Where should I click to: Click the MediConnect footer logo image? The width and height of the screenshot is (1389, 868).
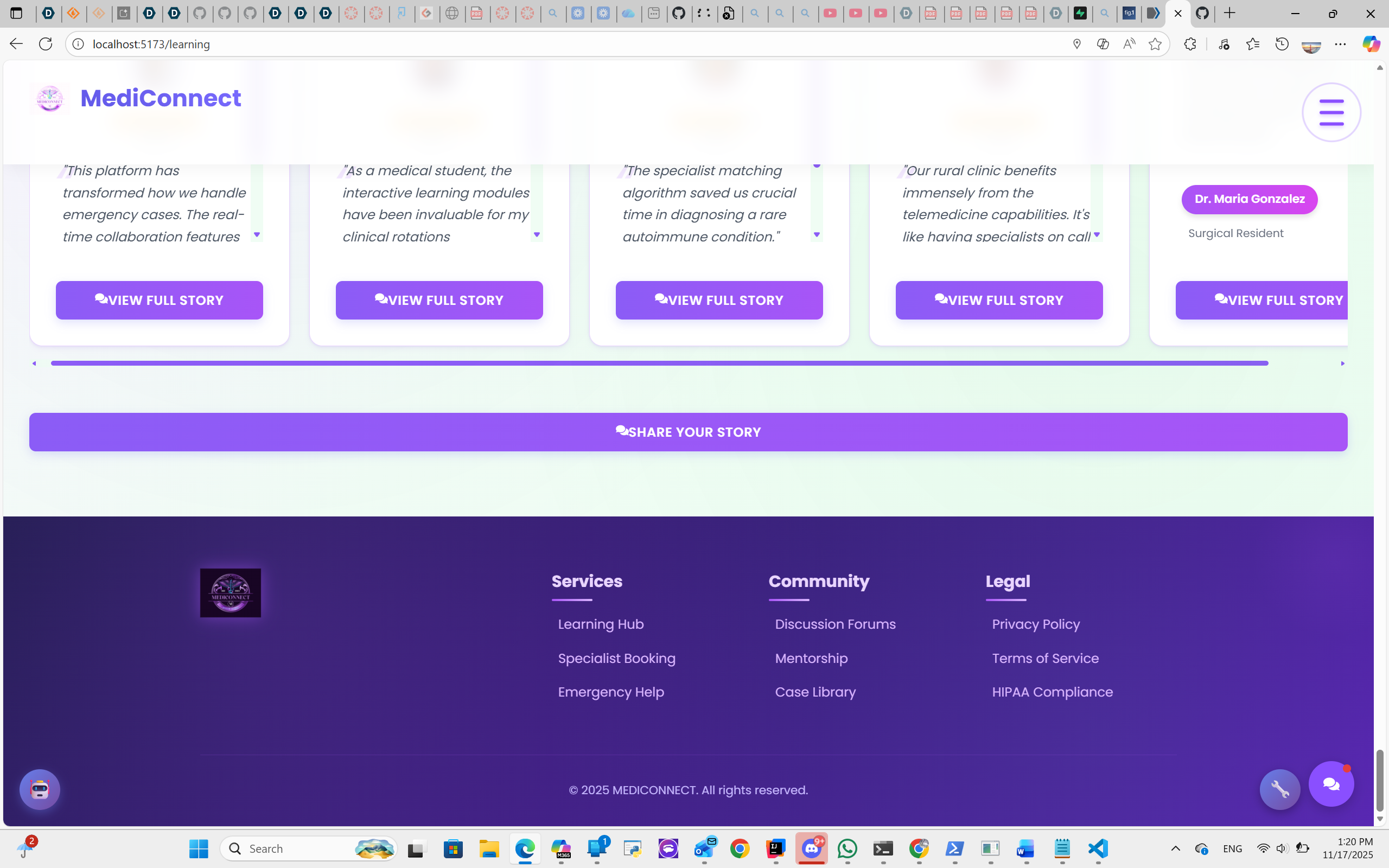click(230, 593)
